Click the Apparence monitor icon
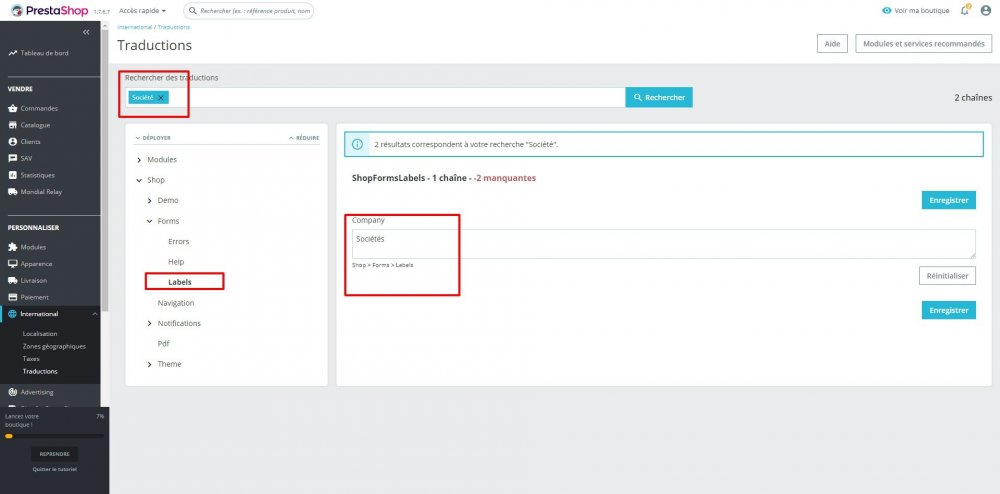1000x494 pixels. (x=12, y=263)
